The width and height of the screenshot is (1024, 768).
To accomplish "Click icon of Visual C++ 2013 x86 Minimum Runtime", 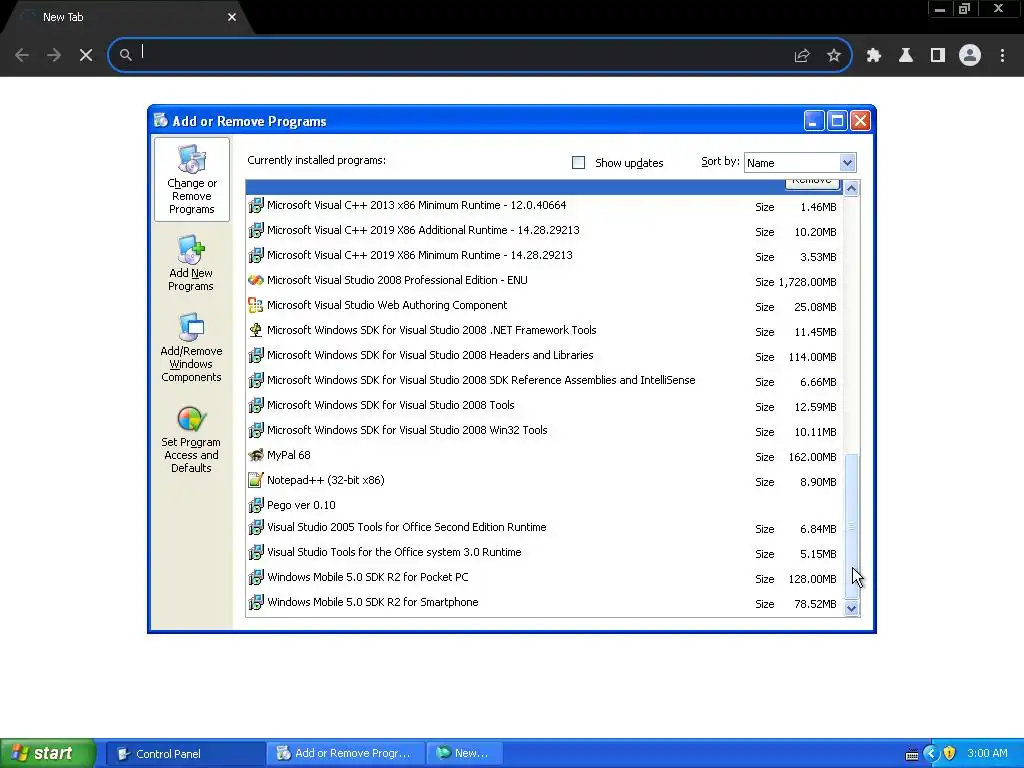I will pos(256,206).
